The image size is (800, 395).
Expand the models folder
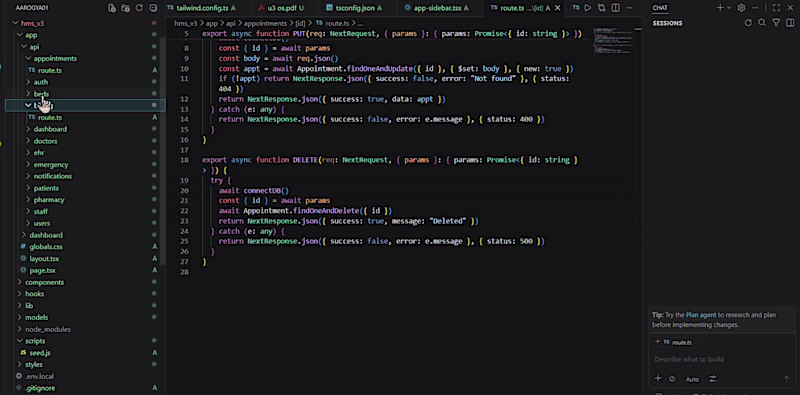pos(85,317)
